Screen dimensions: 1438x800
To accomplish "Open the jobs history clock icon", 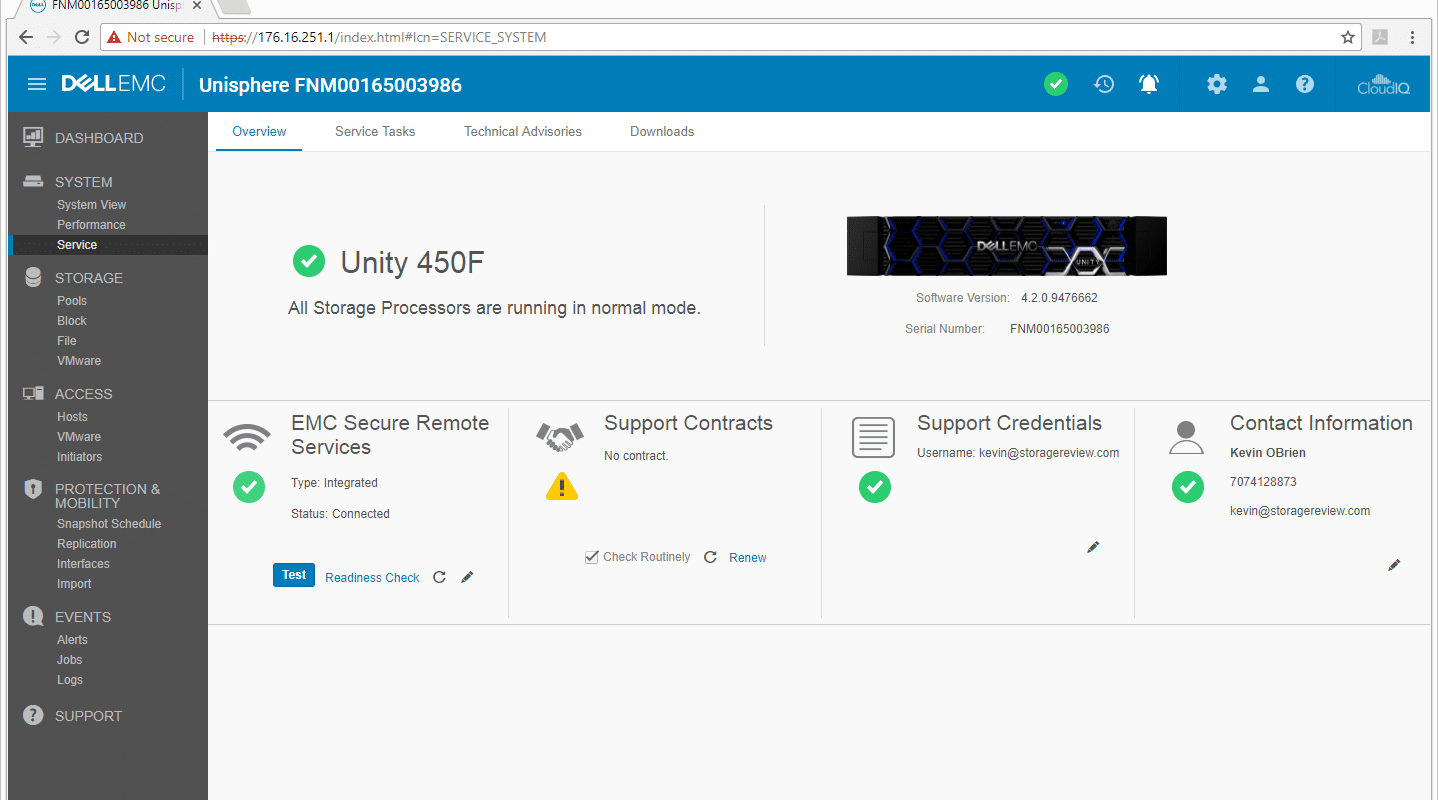I will tap(1104, 84).
